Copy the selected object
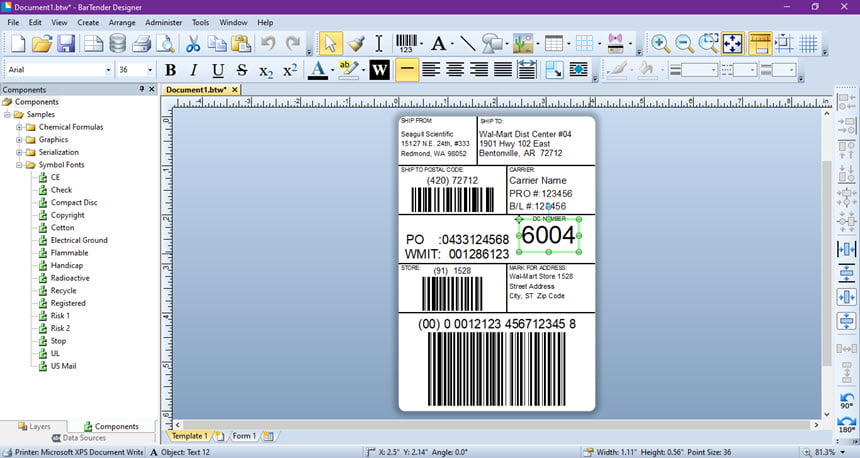The height and width of the screenshot is (458, 860). (217, 43)
